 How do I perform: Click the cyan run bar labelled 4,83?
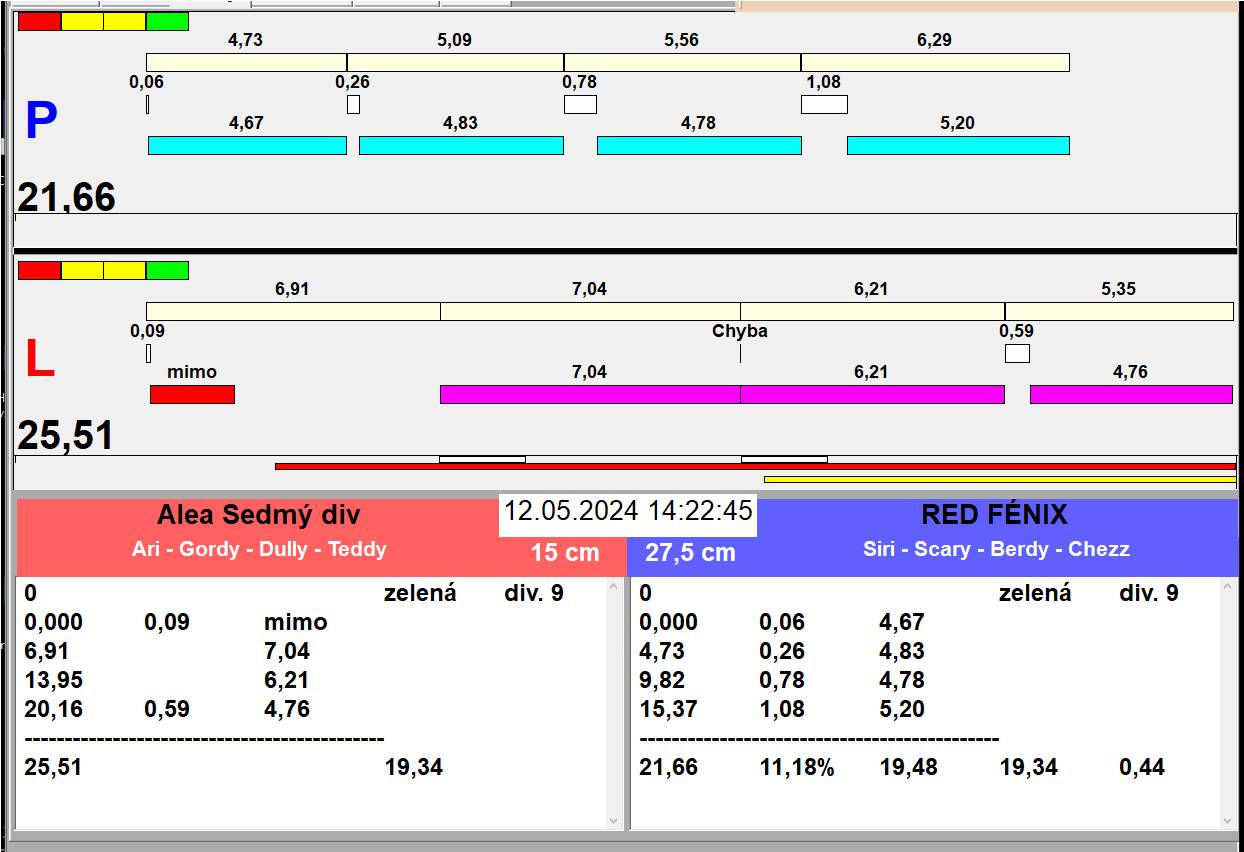[461, 145]
